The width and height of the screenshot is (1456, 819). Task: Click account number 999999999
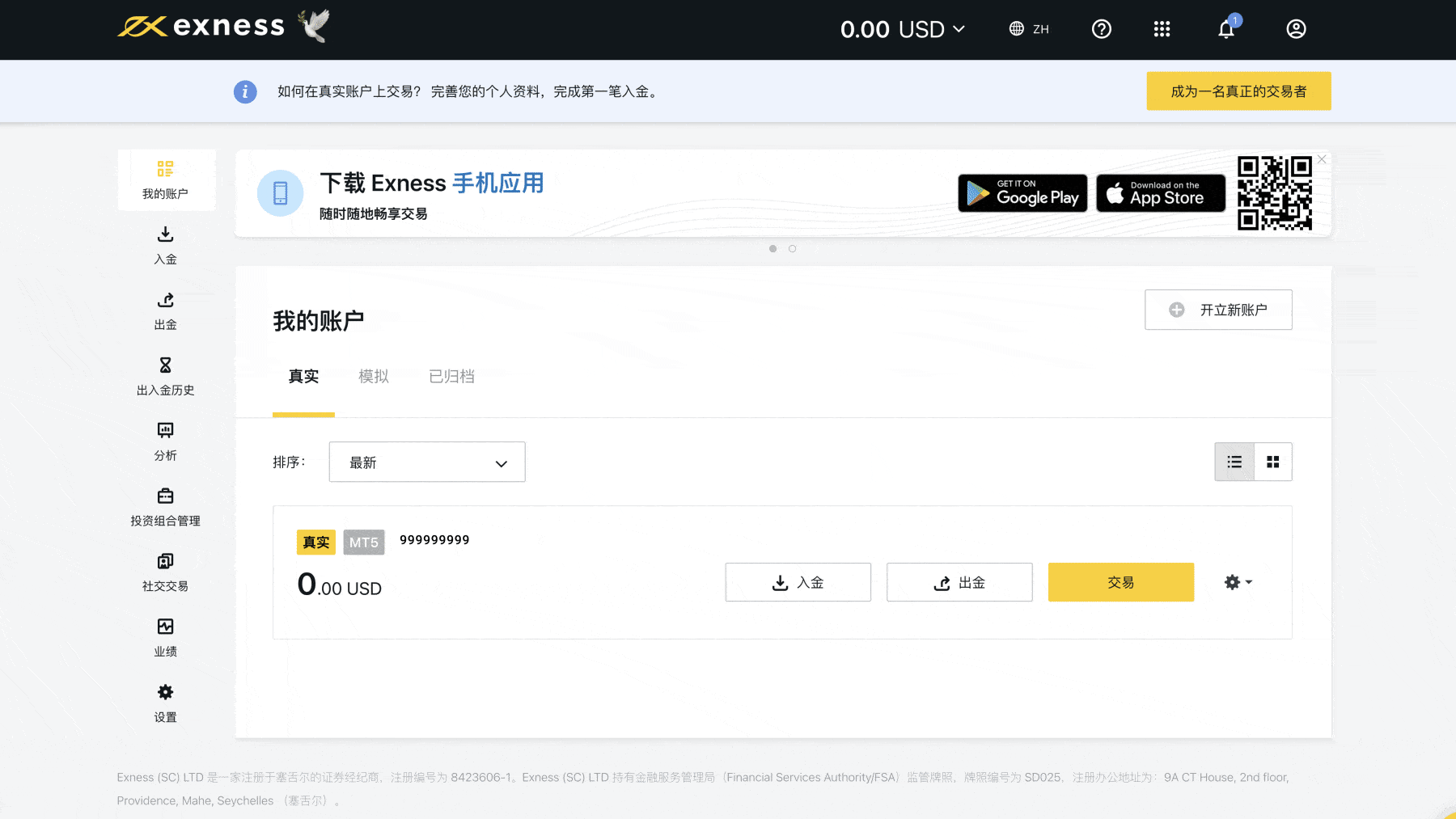coord(434,540)
